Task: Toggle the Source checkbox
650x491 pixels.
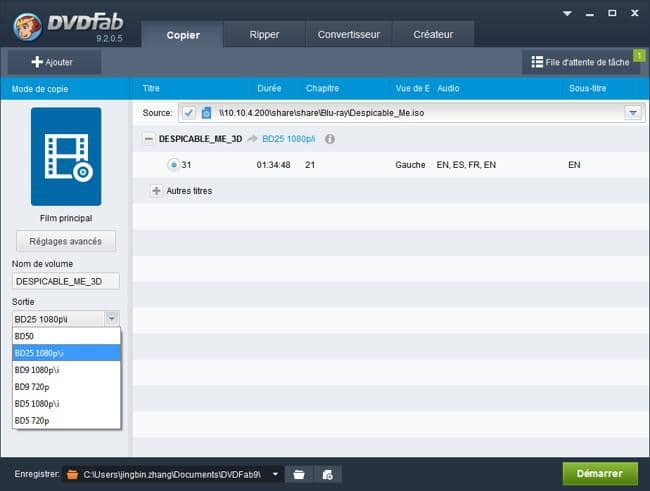Action: (x=189, y=113)
